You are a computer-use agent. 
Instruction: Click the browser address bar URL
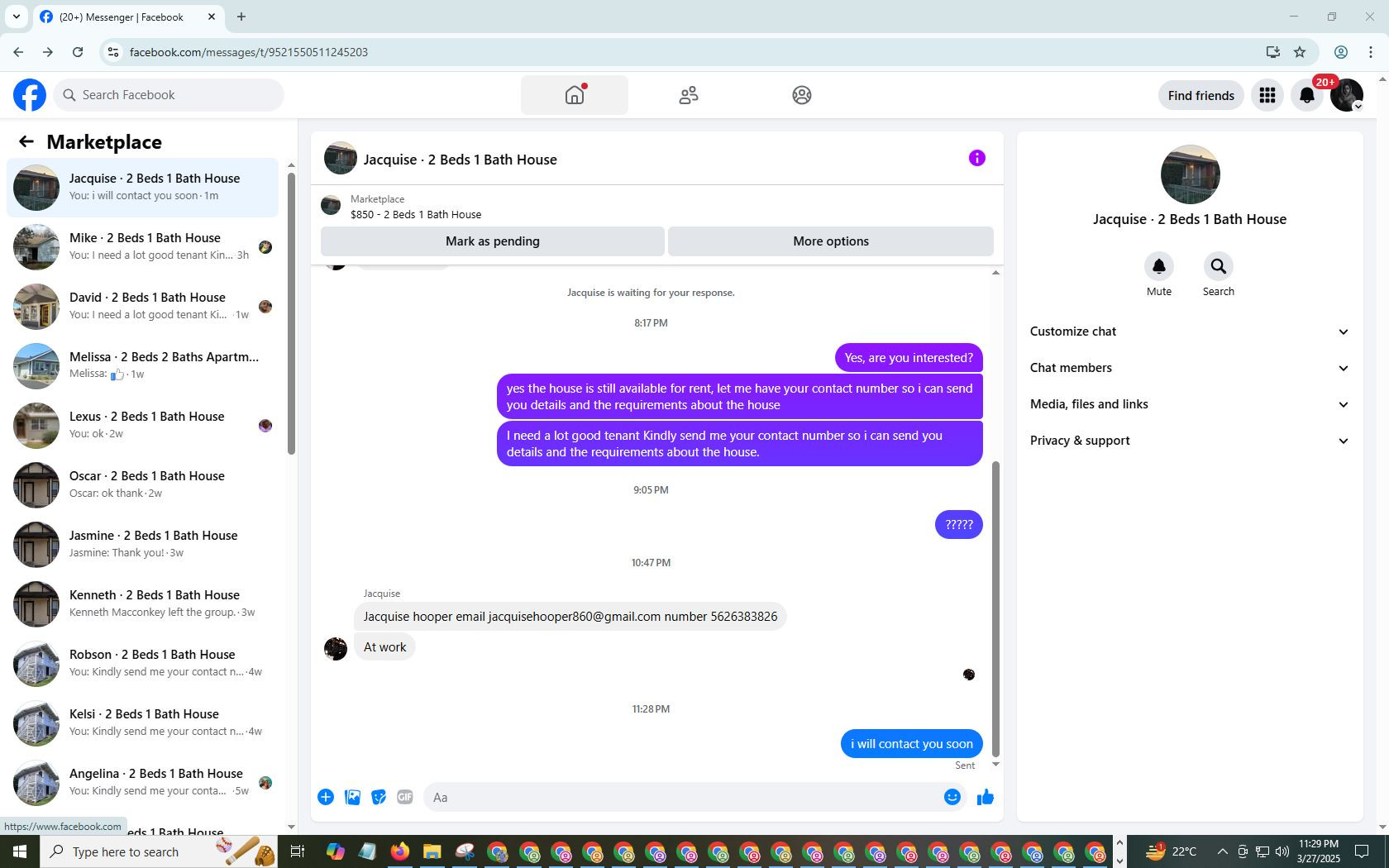249,52
